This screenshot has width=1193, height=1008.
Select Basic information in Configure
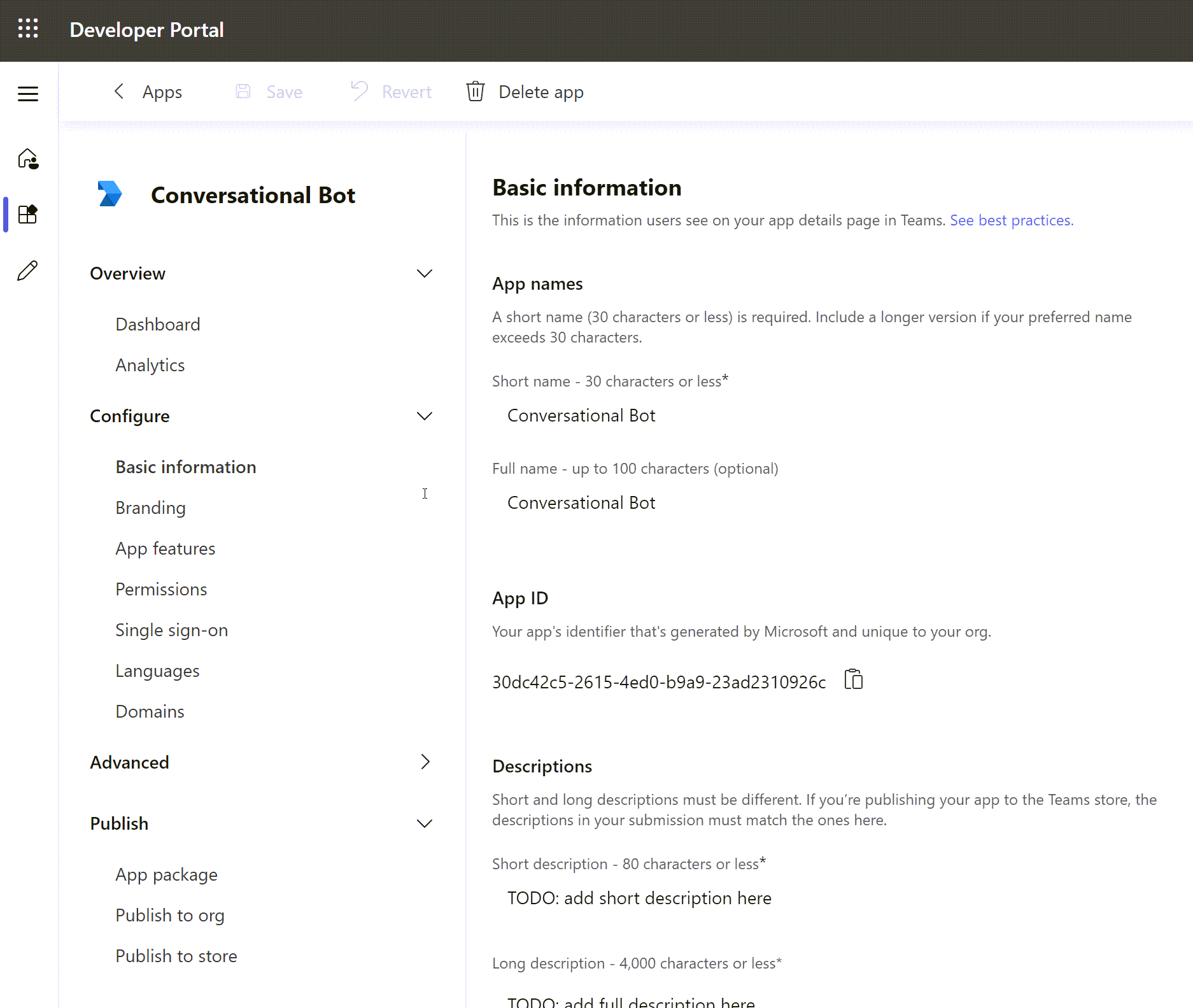(x=186, y=467)
